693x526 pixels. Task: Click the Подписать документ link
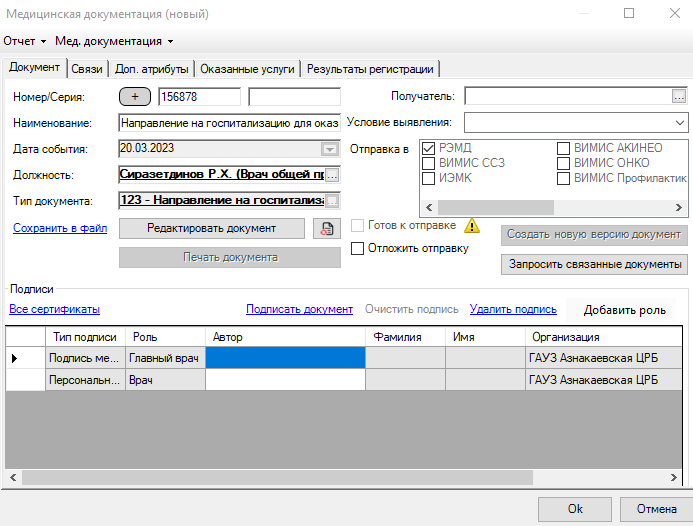pos(299,310)
